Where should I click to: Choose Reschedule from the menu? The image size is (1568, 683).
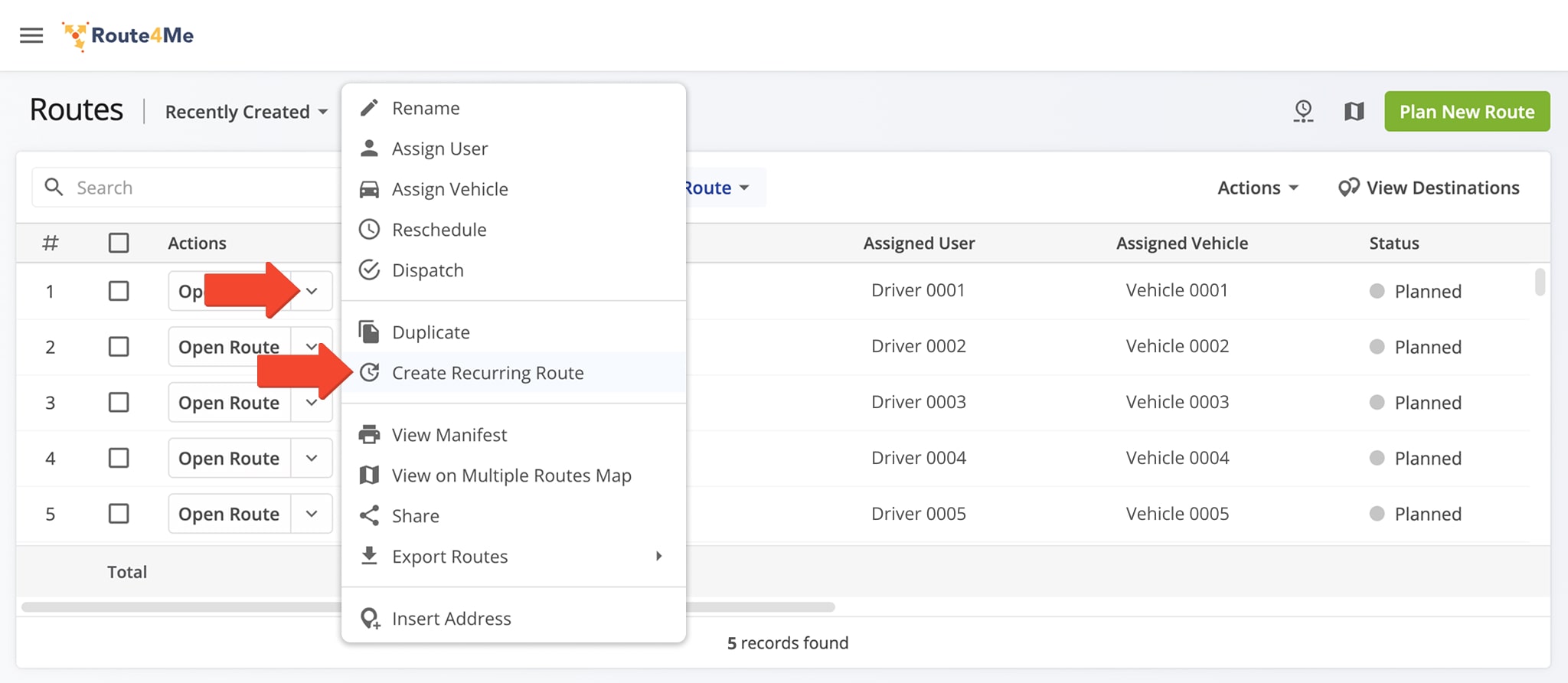click(513, 230)
